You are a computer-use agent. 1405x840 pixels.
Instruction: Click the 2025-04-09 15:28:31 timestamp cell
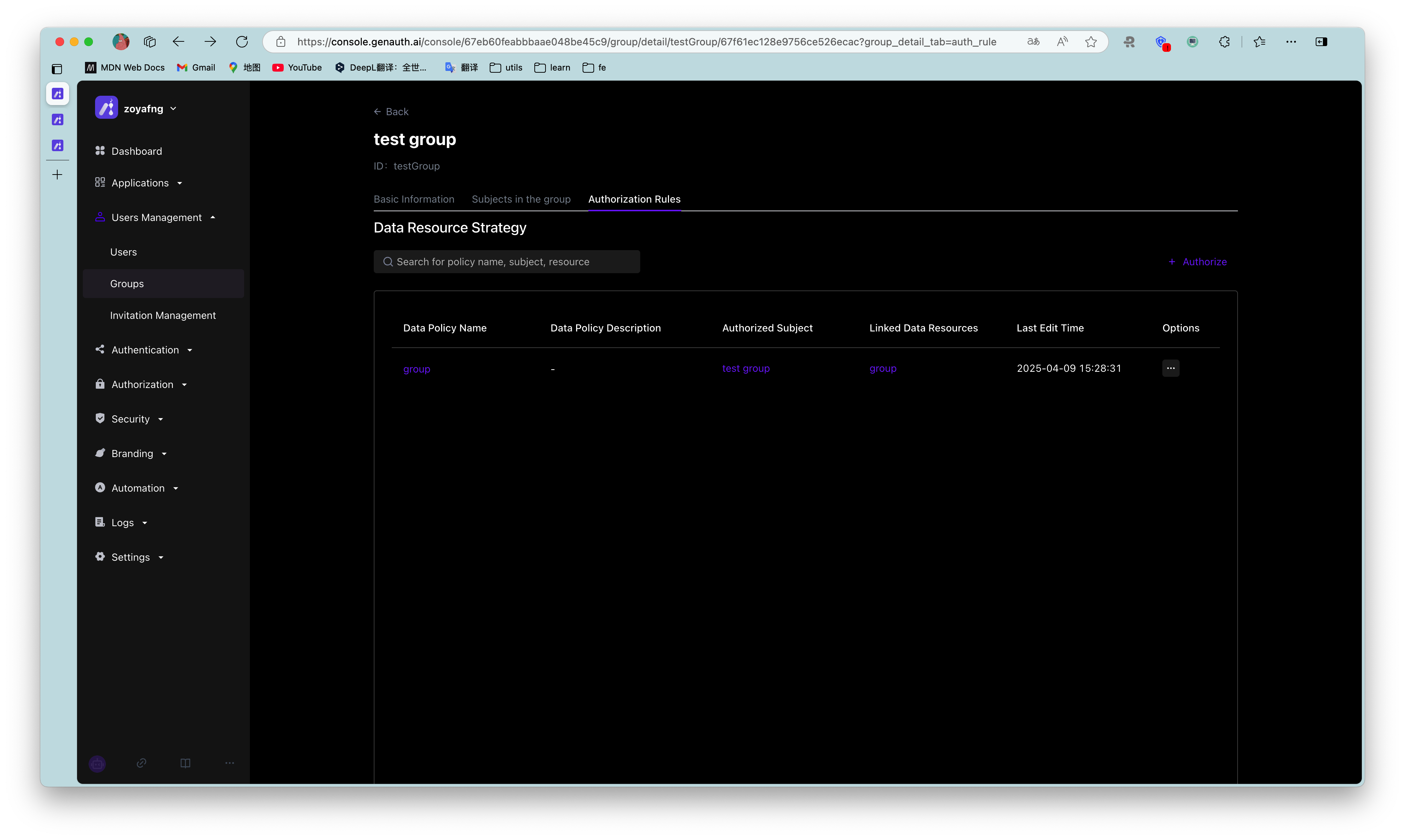click(1069, 369)
